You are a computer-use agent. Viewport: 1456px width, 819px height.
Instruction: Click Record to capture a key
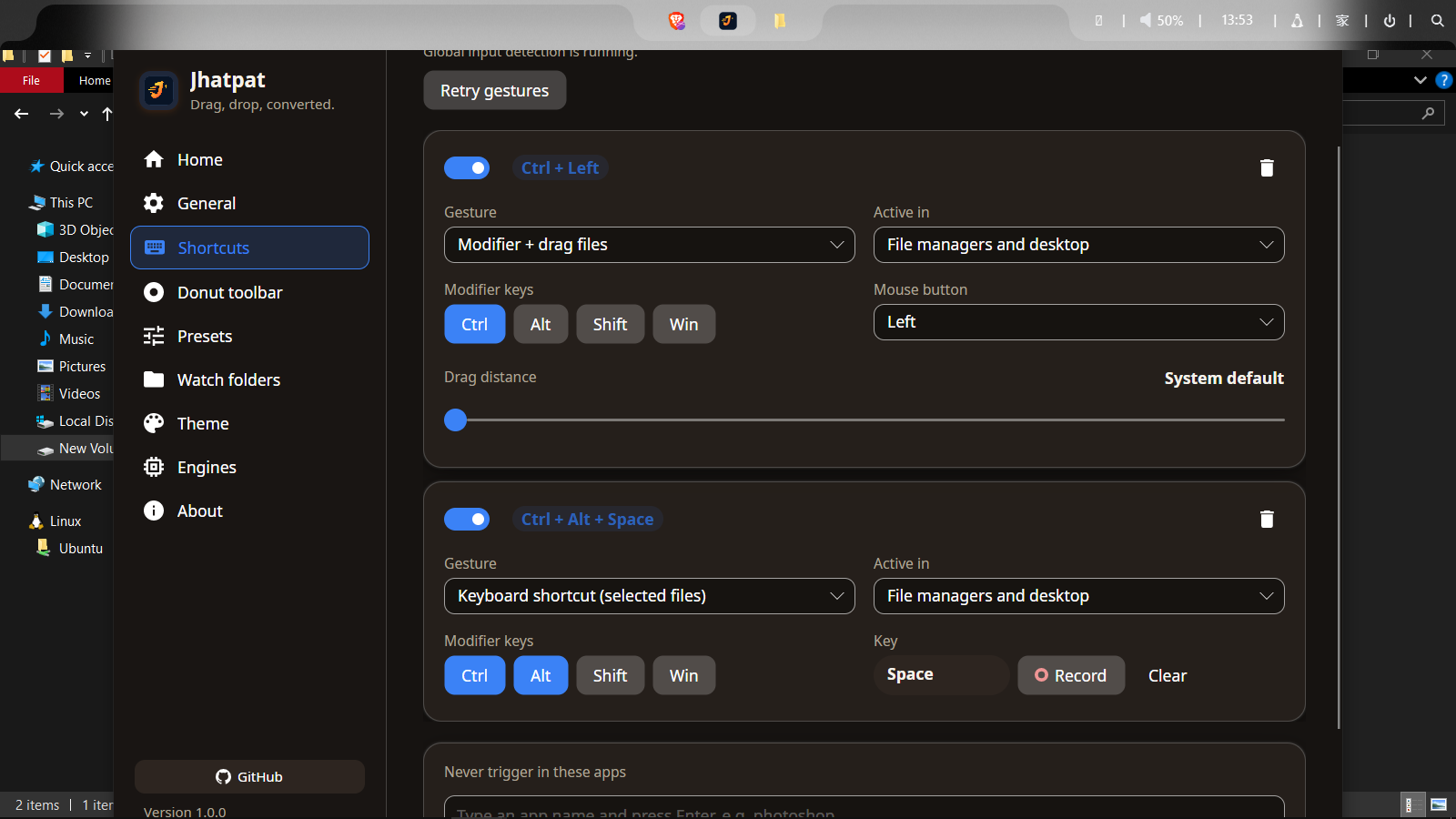(1071, 675)
